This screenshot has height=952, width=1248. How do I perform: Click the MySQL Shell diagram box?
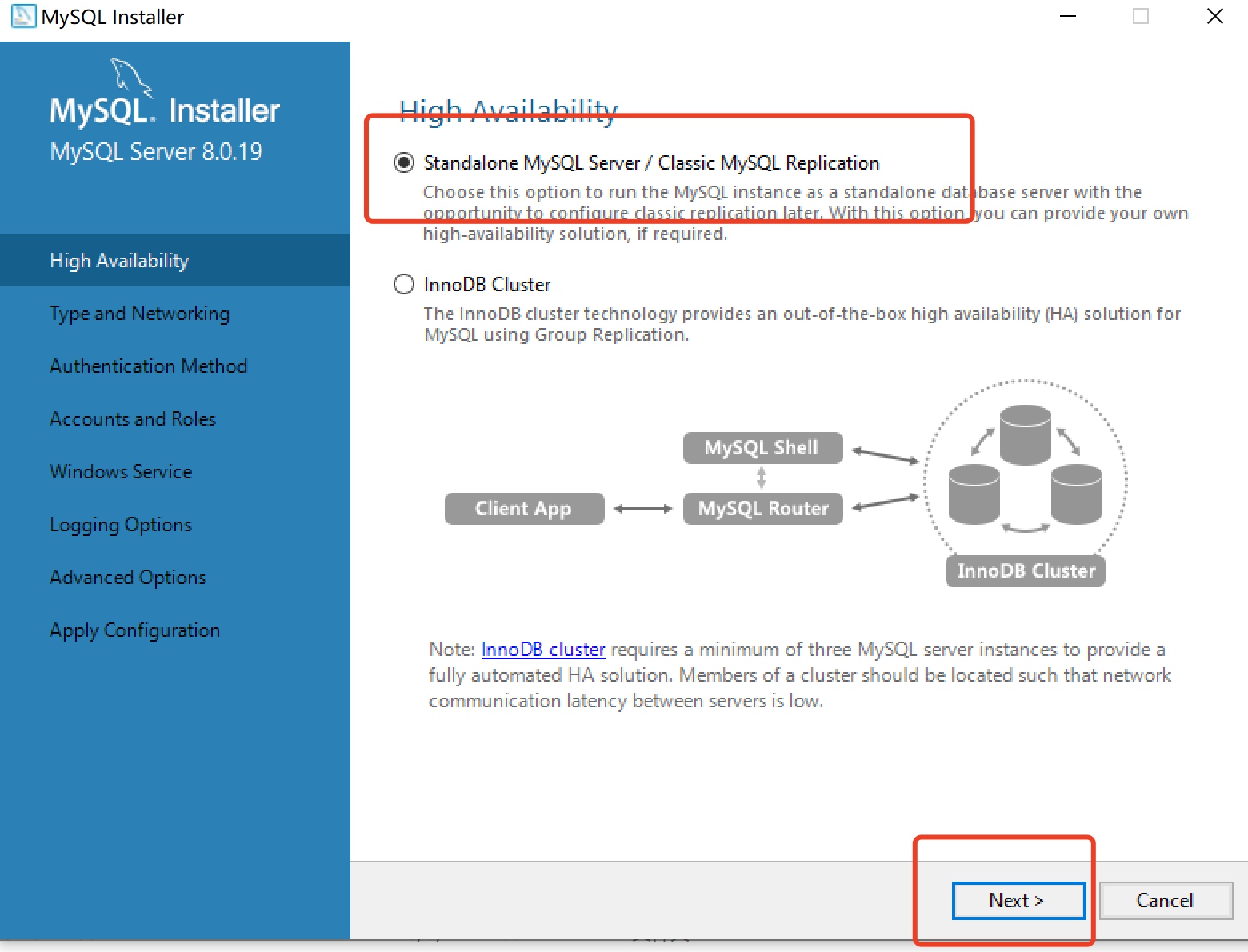(762, 448)
